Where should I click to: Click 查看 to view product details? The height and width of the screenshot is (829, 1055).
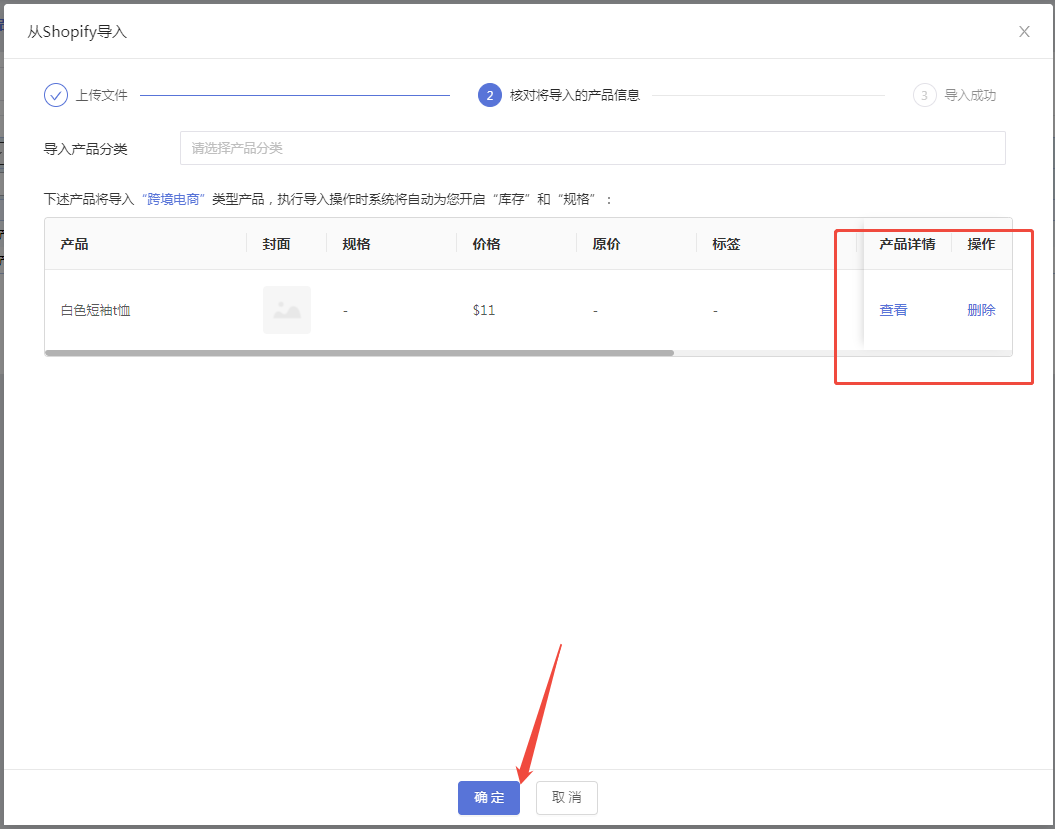click(x=893, y=310)
